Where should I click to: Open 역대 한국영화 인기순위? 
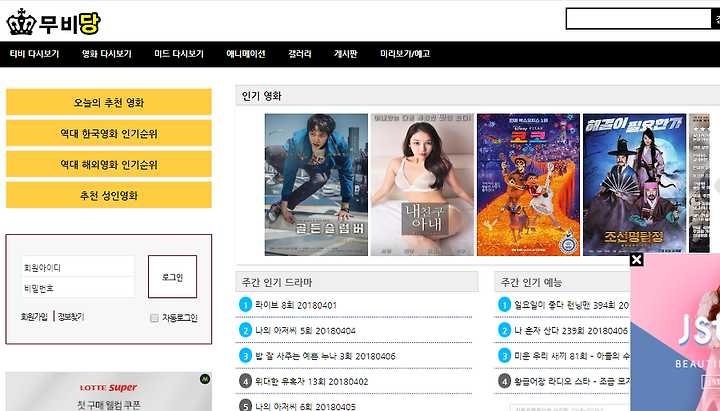(x=109, y=133)
